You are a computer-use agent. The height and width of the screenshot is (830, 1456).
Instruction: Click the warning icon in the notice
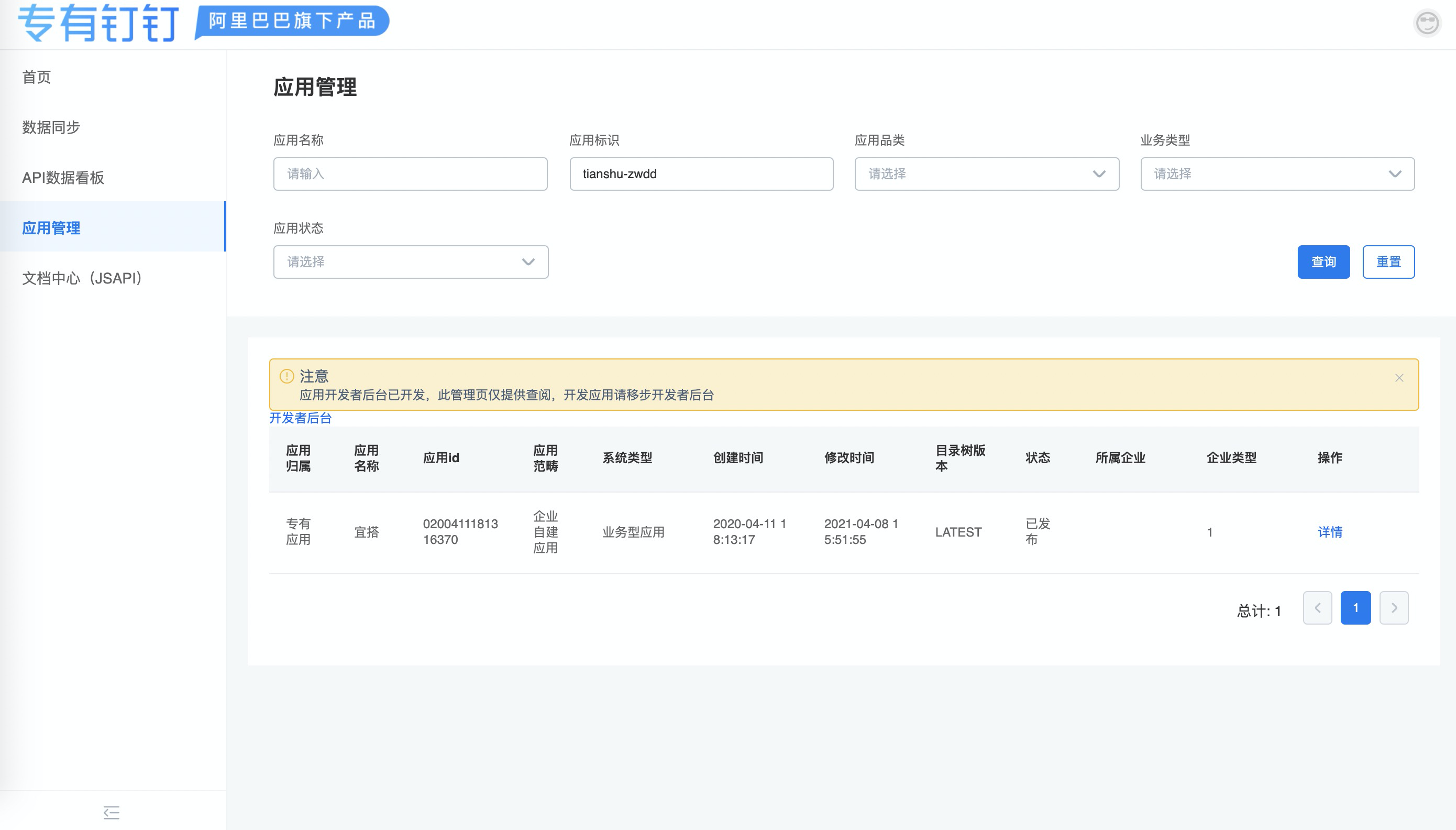click(286, 376)
